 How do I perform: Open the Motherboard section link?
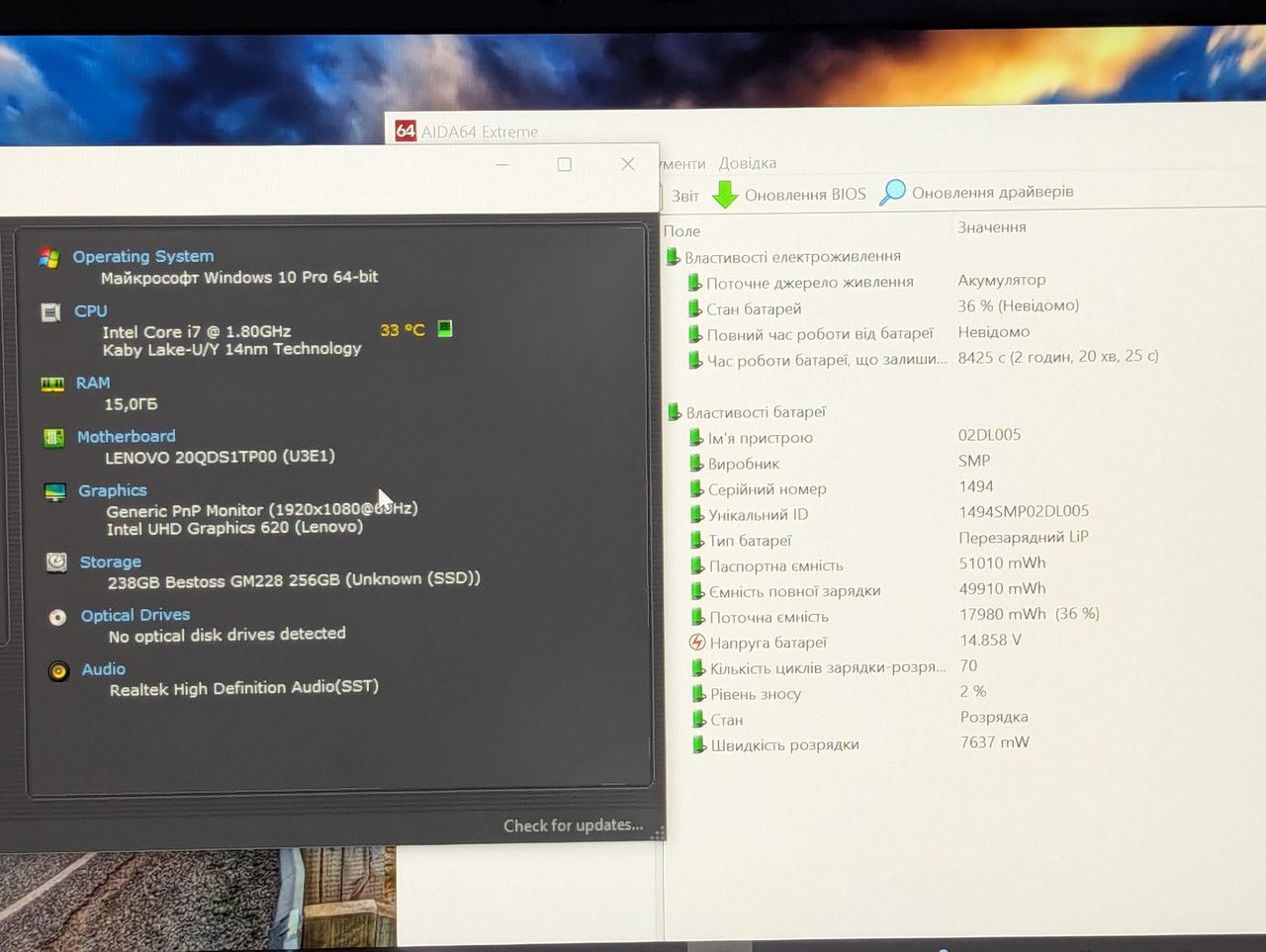(x=126, y=436)
